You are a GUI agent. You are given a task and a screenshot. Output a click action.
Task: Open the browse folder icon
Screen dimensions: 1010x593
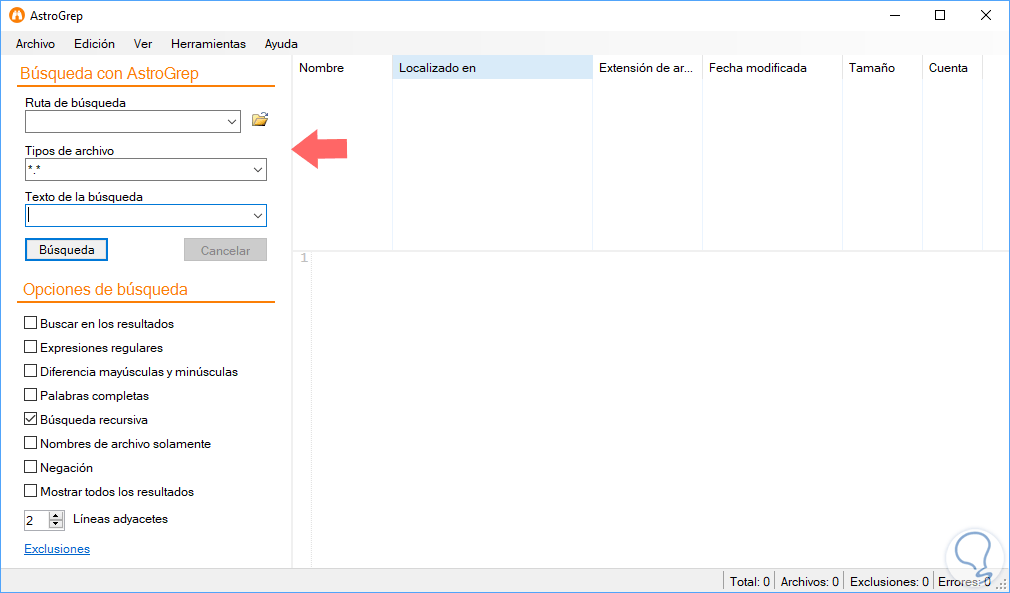pyautogui.click(x=260, y=119)
